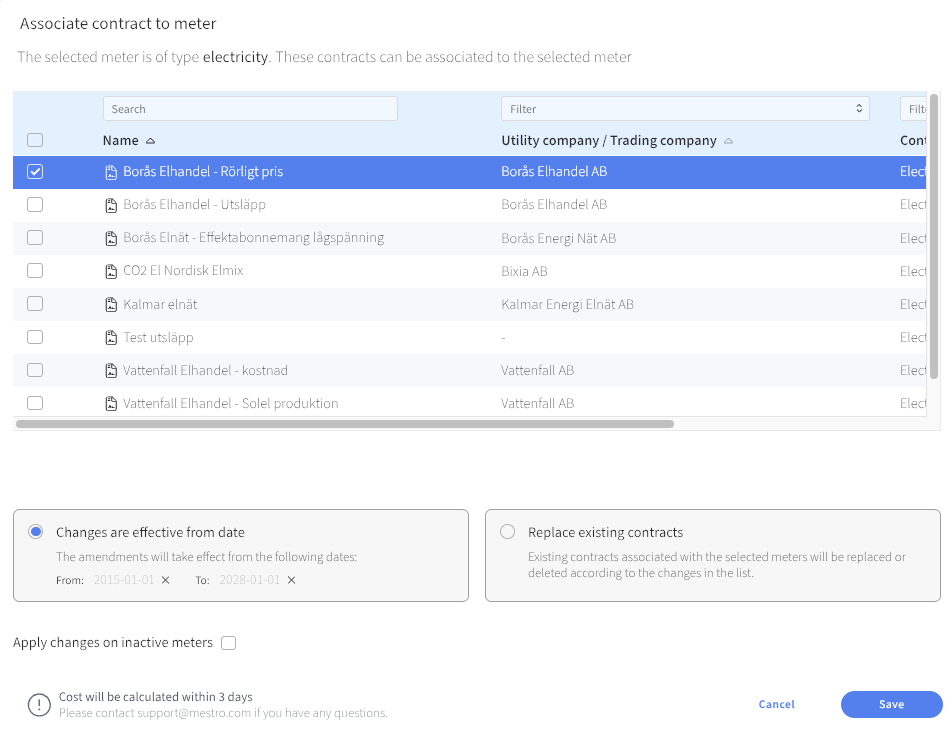Click the Test utsläpp row name
This screenshot has height=738, width=952.
click(x=158, y=337)
